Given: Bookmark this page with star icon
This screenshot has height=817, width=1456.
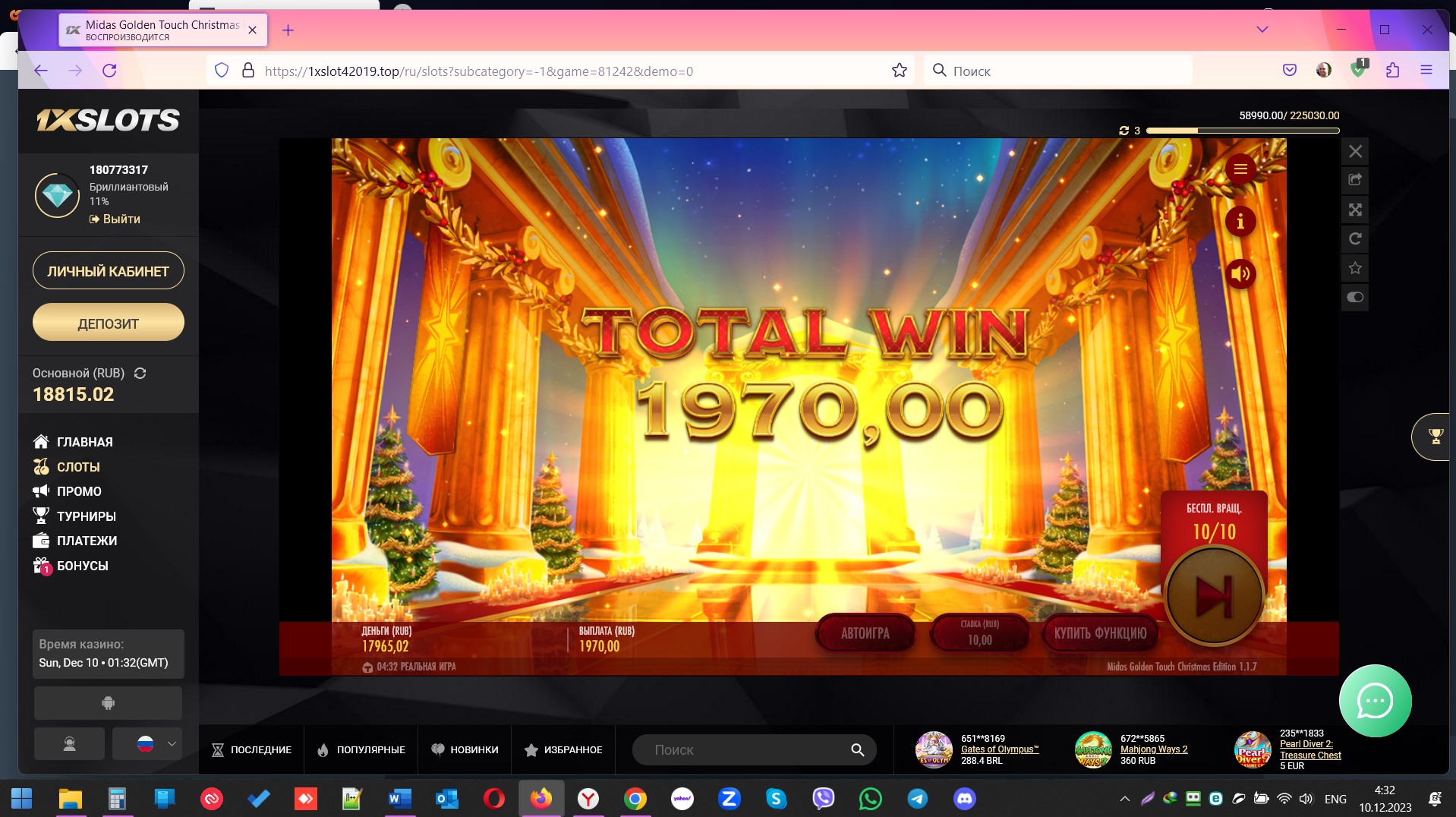Looking at the screenshot, I should pos(900,71).
